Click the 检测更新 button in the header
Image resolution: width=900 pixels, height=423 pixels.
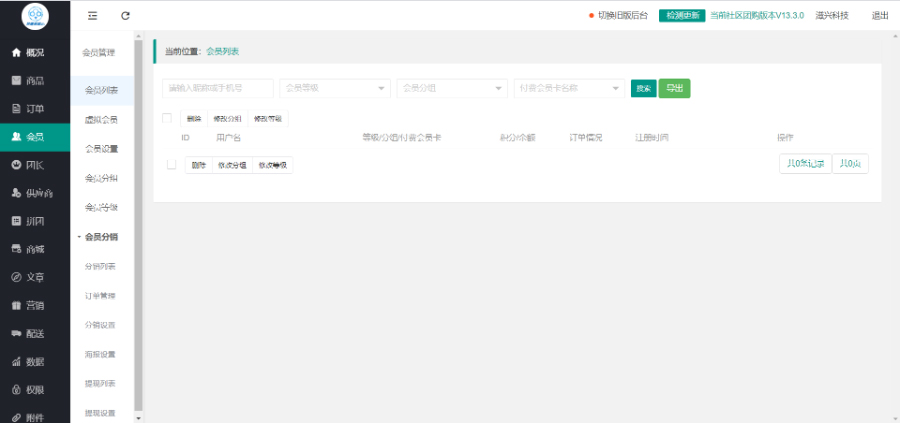(x=682, y=16)
